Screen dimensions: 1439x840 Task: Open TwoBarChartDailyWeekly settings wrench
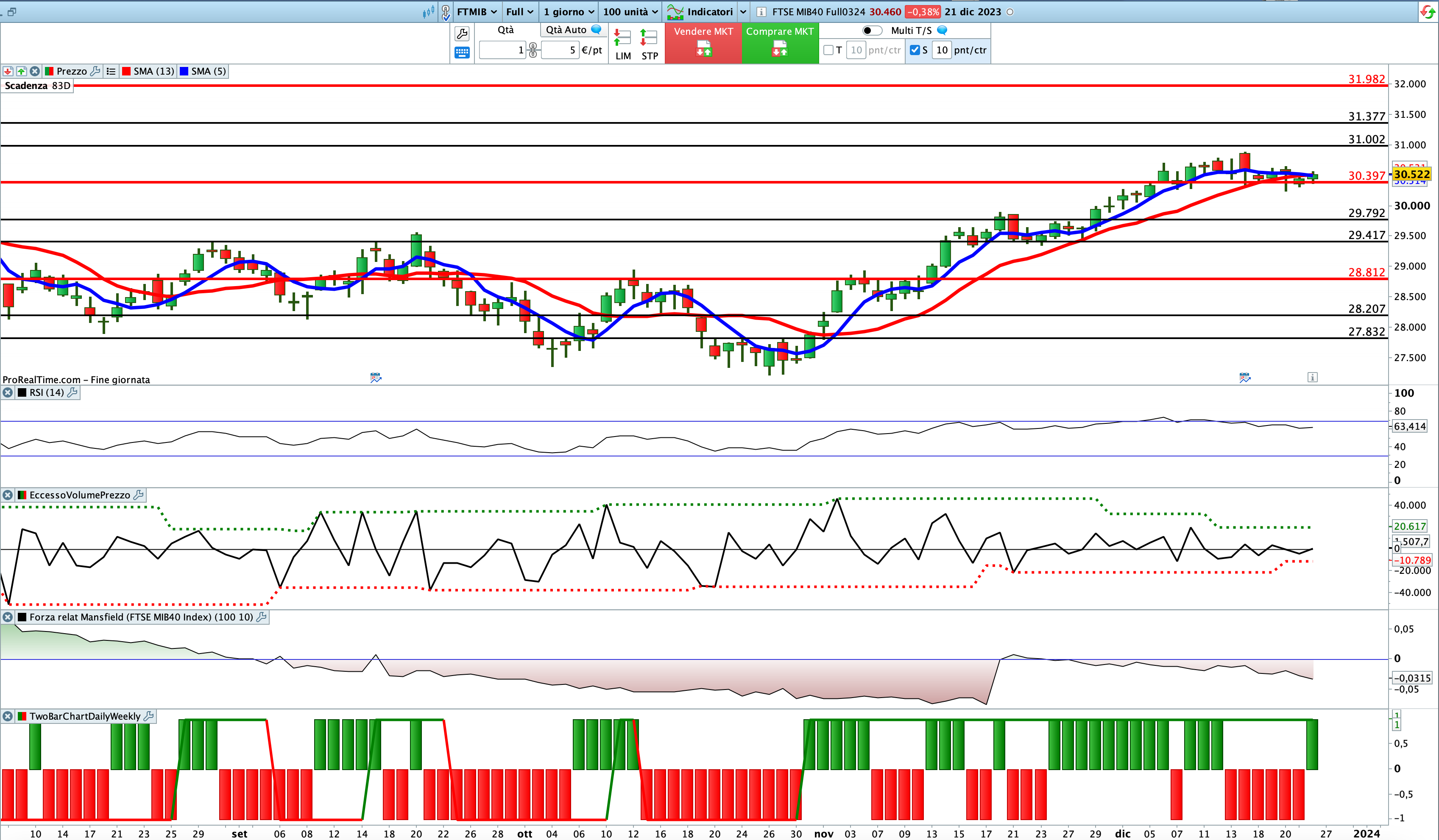point(148,717)
